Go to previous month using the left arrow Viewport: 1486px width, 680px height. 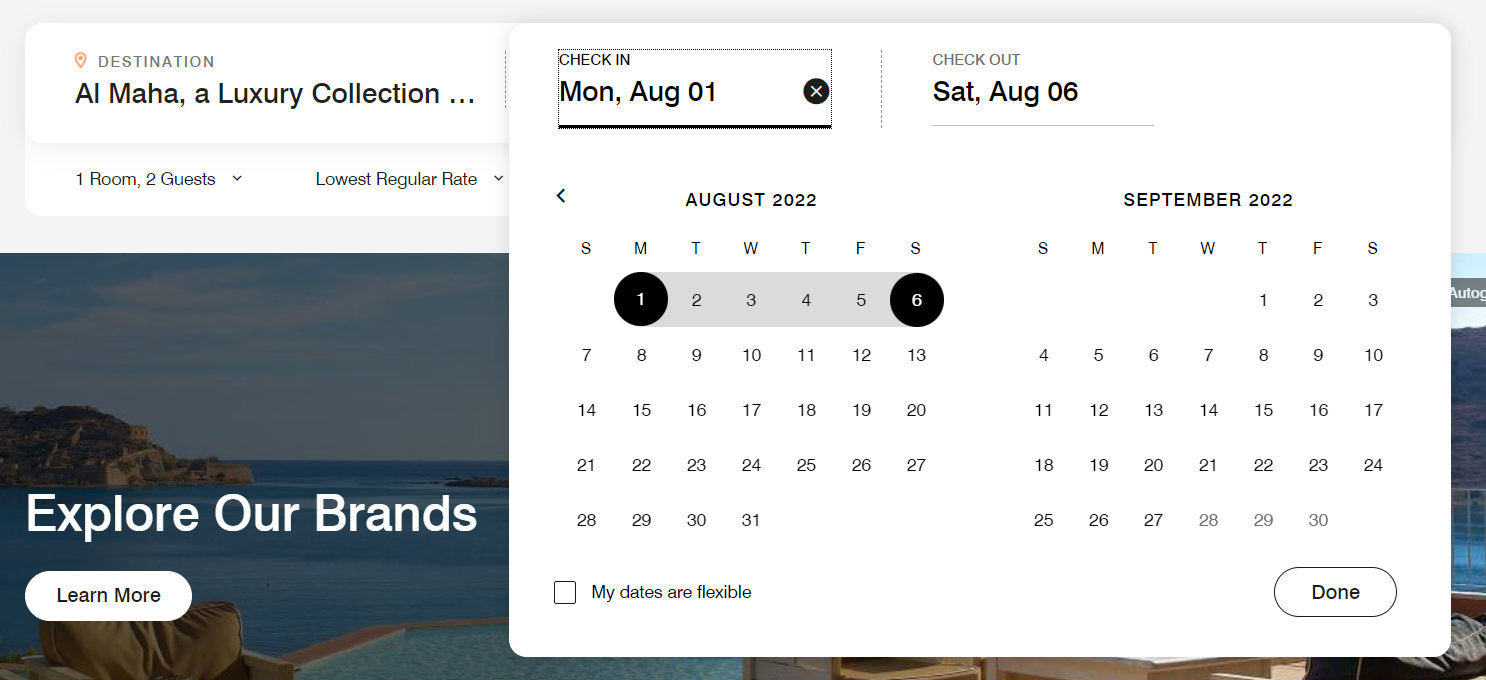[561, 196]
